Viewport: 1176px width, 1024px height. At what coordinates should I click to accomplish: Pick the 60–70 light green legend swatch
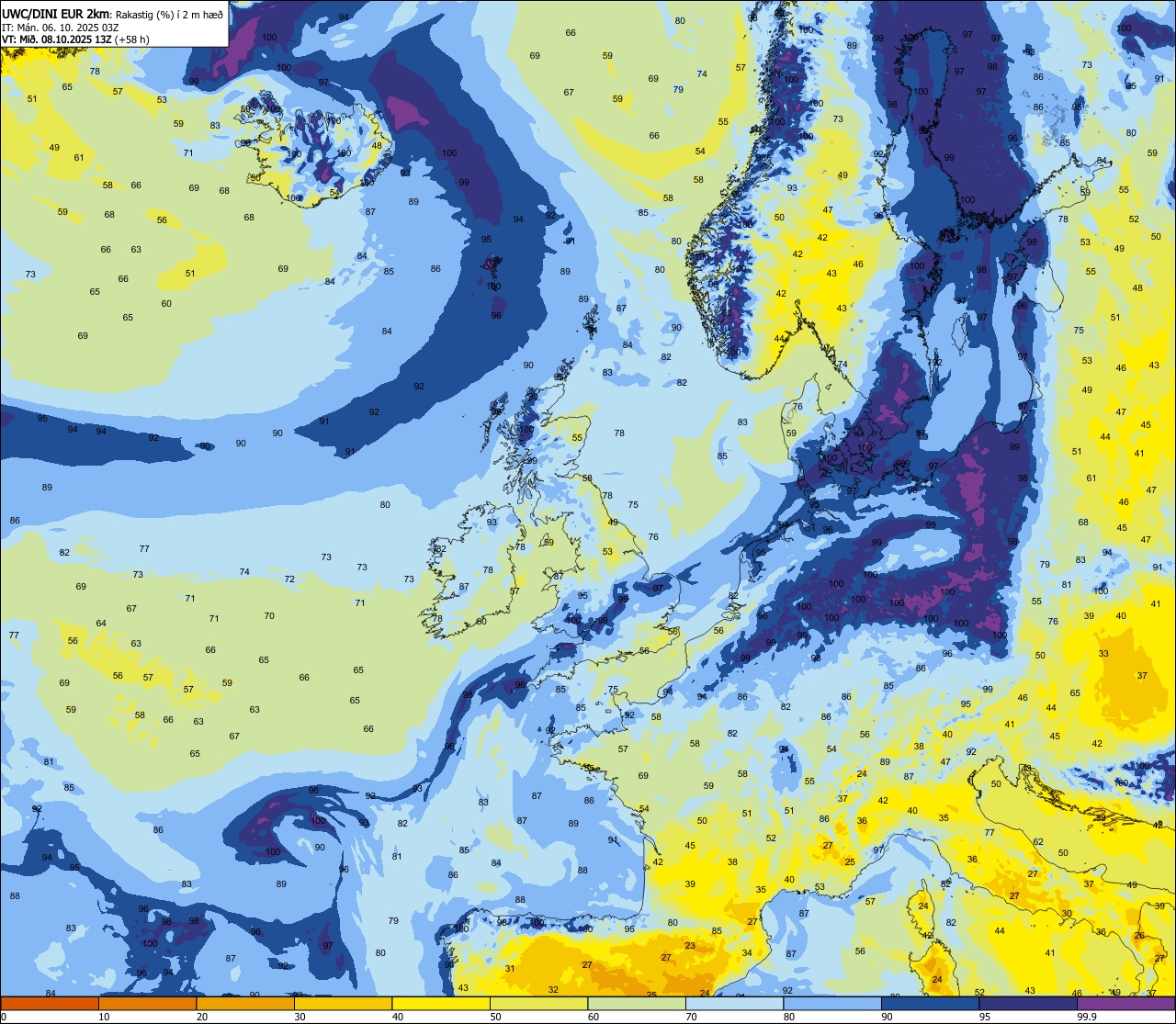click(x=637, y=1003)
